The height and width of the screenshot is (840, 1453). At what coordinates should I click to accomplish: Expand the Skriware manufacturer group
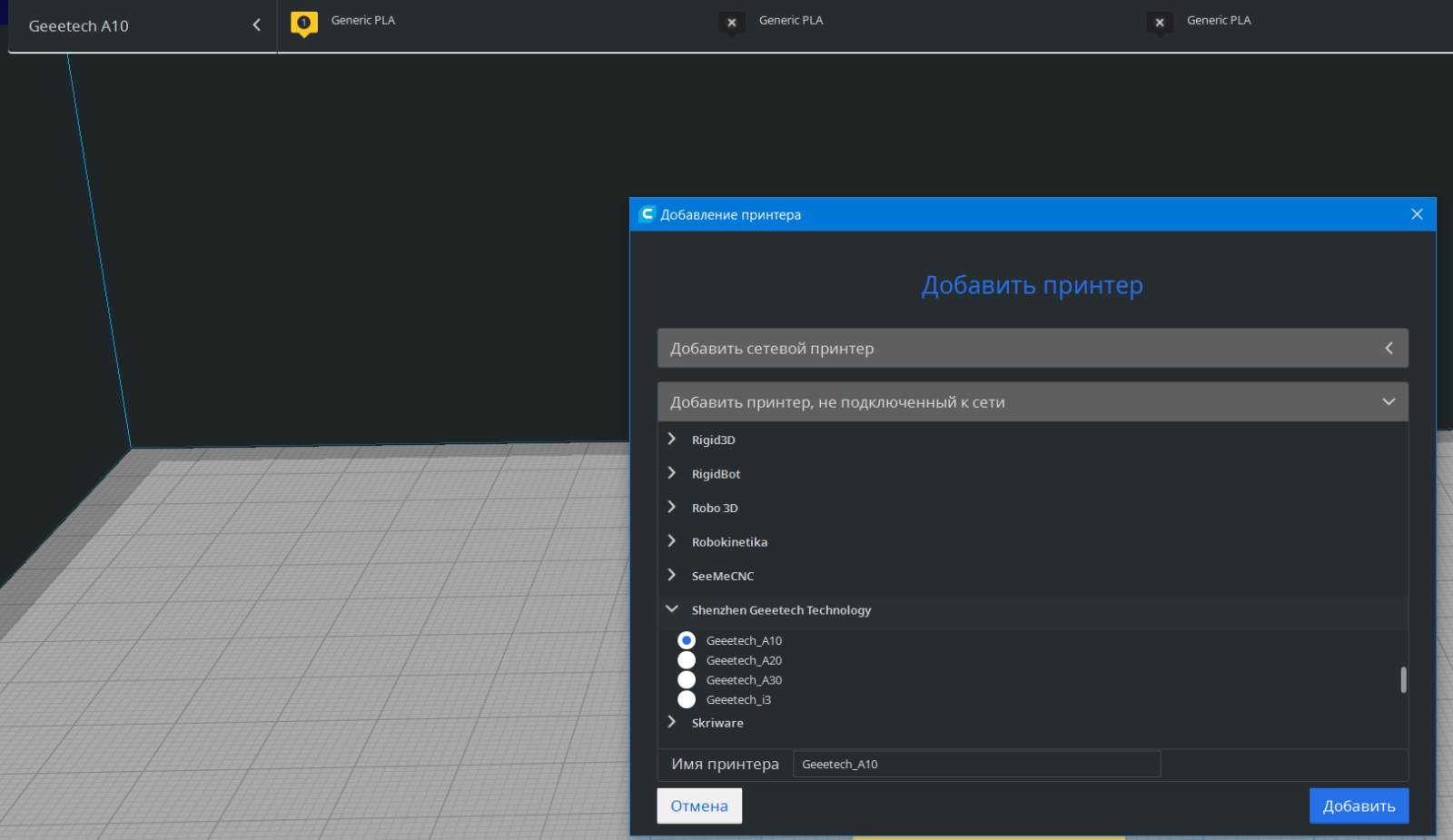(672, 722)
